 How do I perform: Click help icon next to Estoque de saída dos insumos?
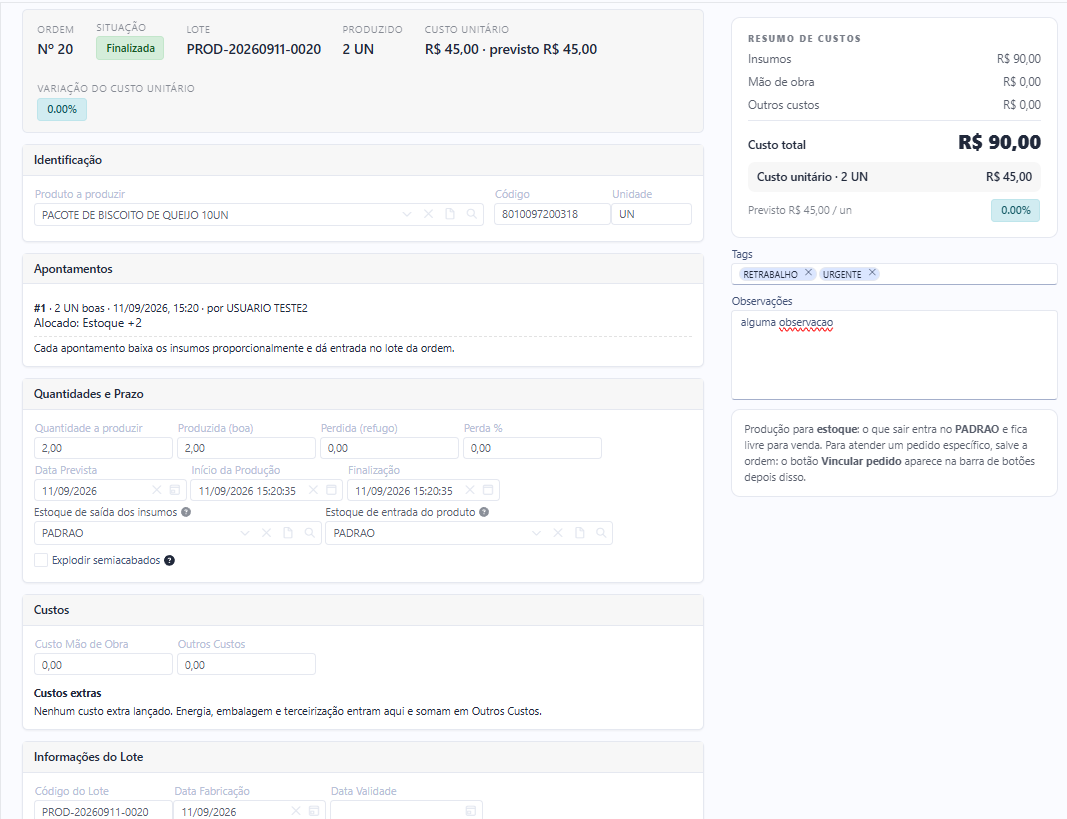tap(186, 512)
